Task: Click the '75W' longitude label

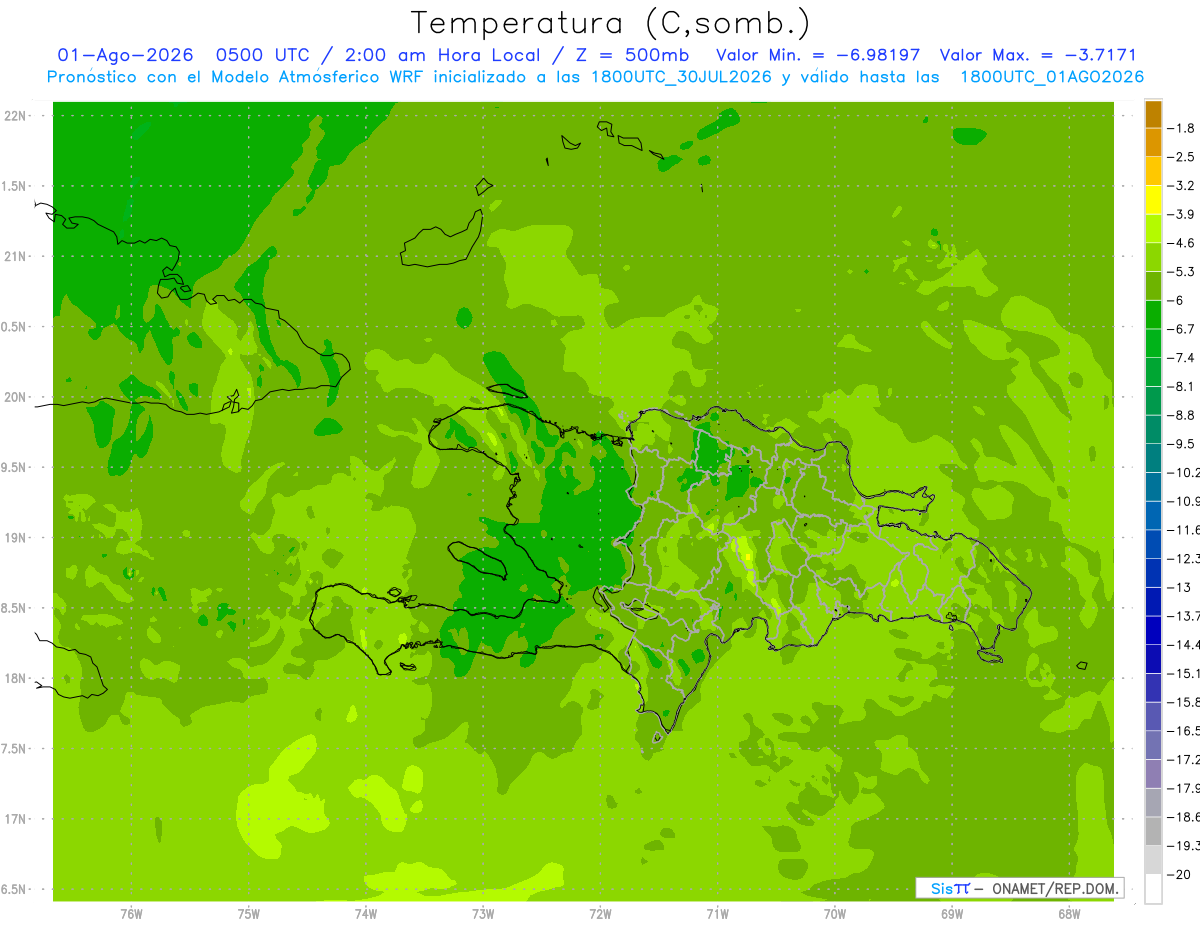Action: pyautogui.click(x=248, y=913)
